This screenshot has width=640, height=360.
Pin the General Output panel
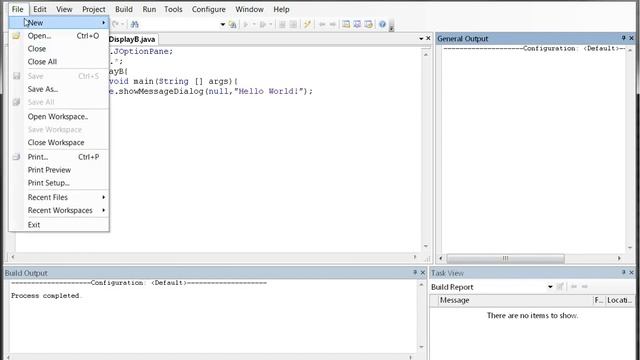point(624,38)
